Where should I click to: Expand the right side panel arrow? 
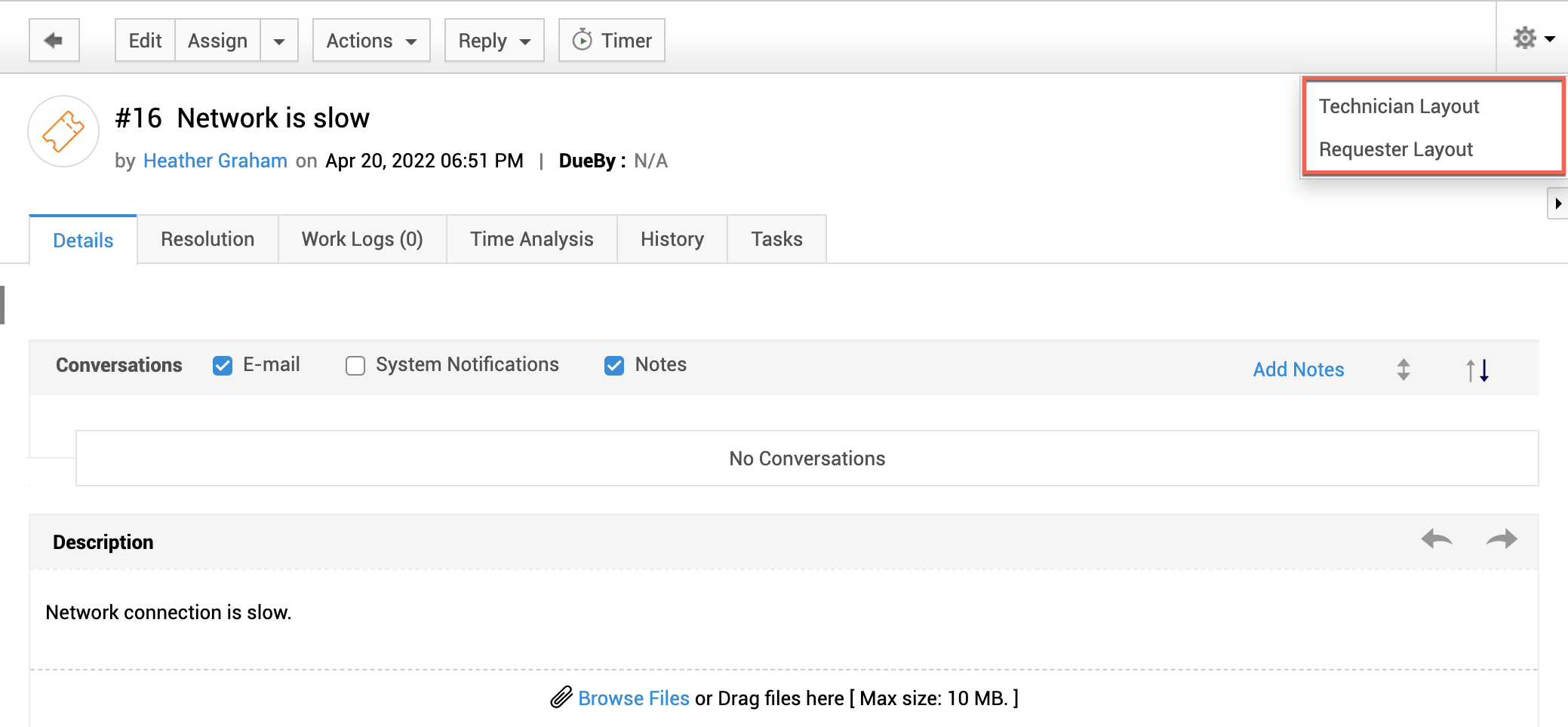[x=1558, y=204]
